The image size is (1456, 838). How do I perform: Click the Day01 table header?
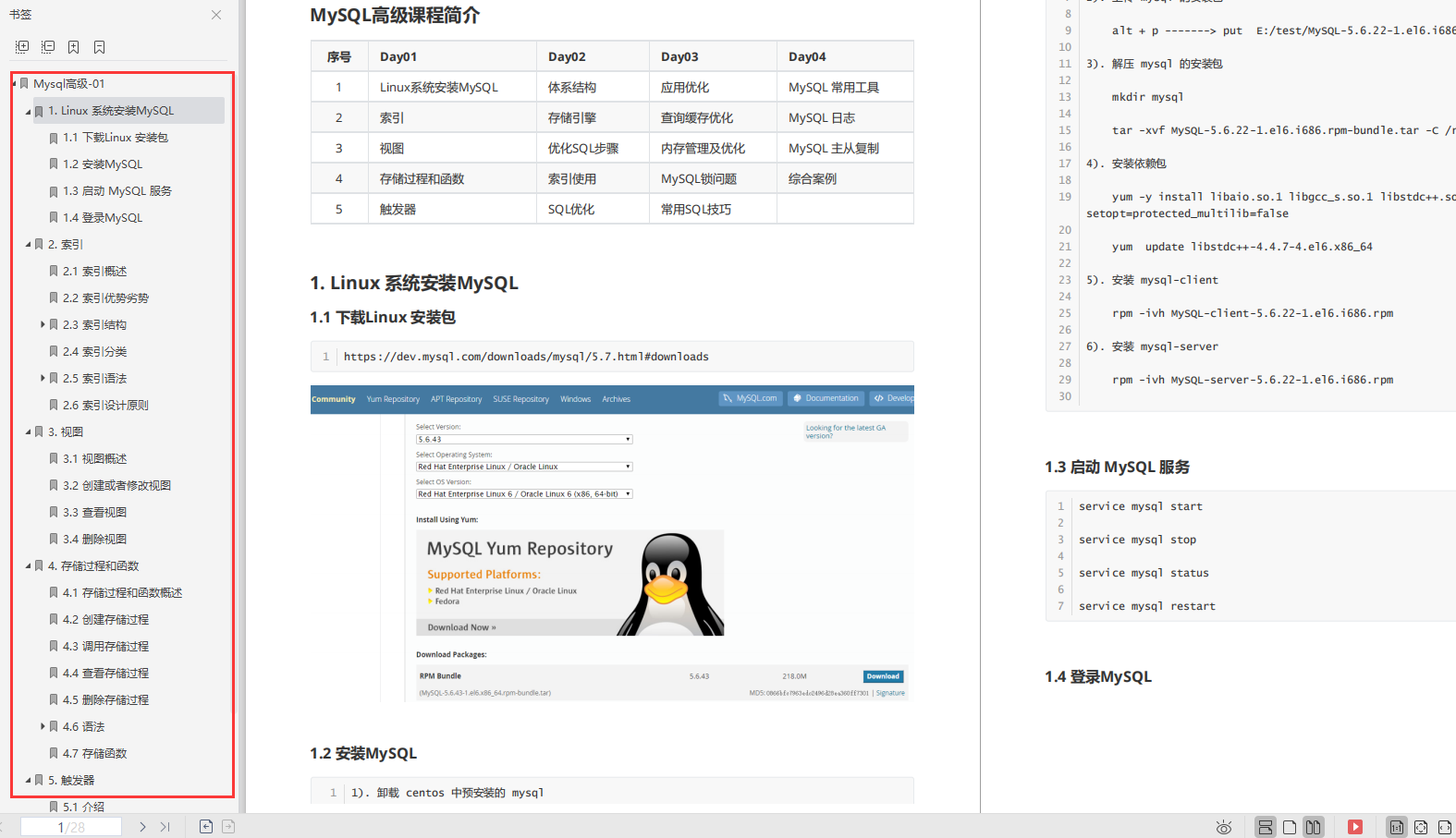tap(398, 57)
